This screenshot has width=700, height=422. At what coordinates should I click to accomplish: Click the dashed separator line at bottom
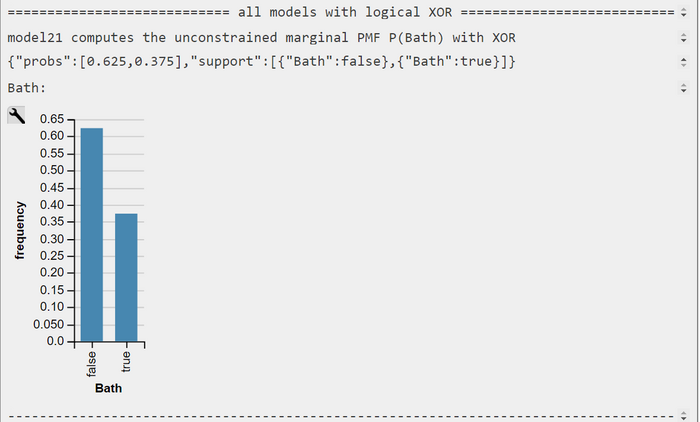[x=341, y=416]
